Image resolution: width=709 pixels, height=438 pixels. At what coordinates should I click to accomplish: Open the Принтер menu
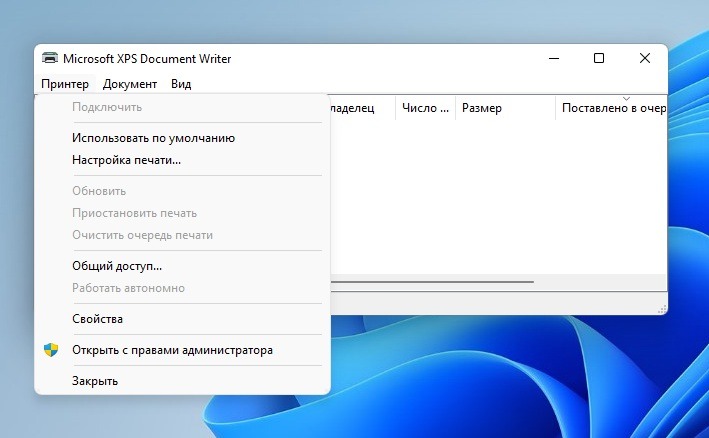(65, 84)
